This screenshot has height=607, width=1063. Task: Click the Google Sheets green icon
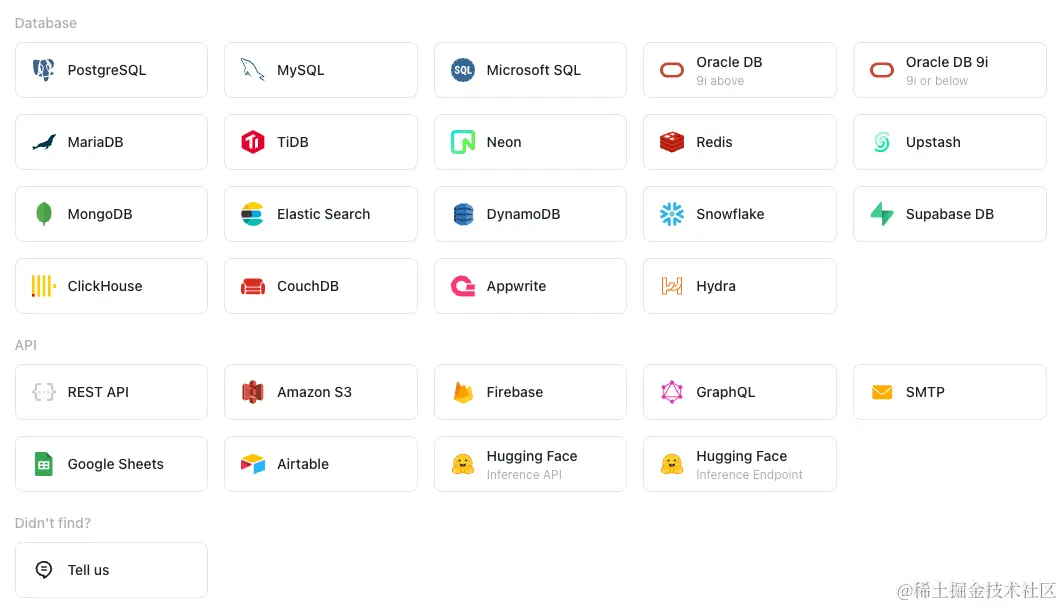point(43,465)
